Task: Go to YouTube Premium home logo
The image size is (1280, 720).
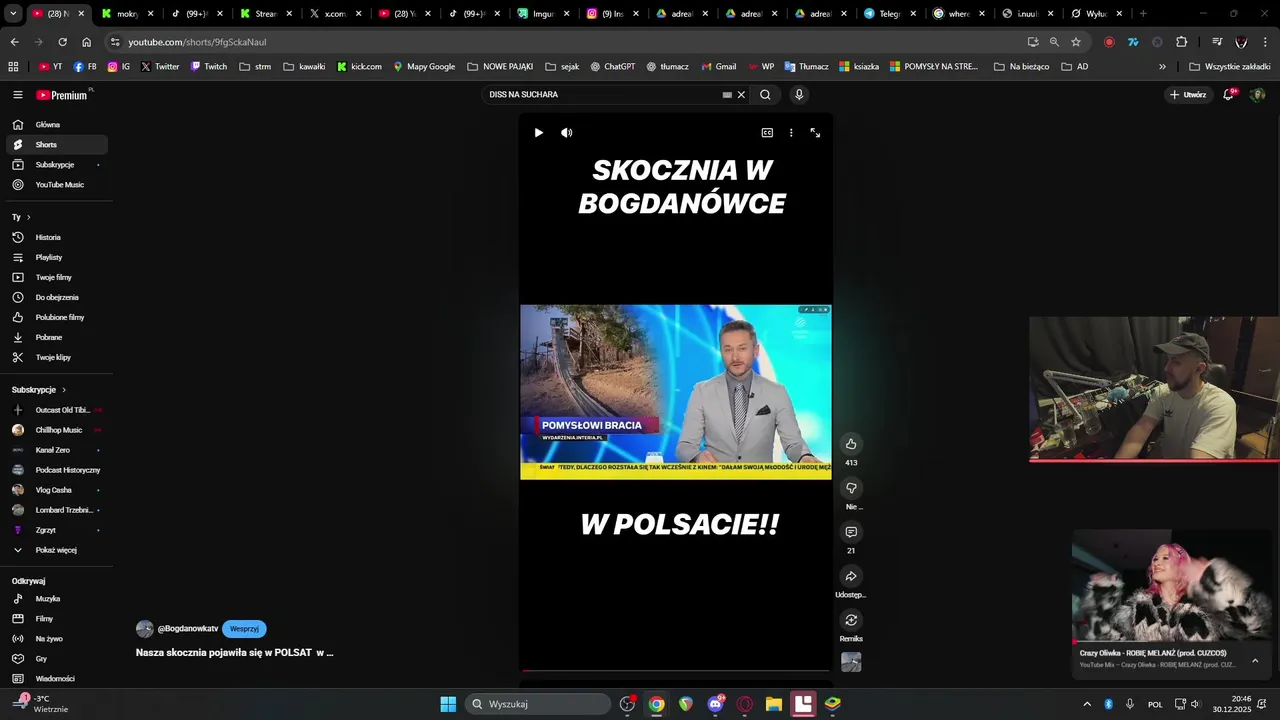Action: click(63, 95)
